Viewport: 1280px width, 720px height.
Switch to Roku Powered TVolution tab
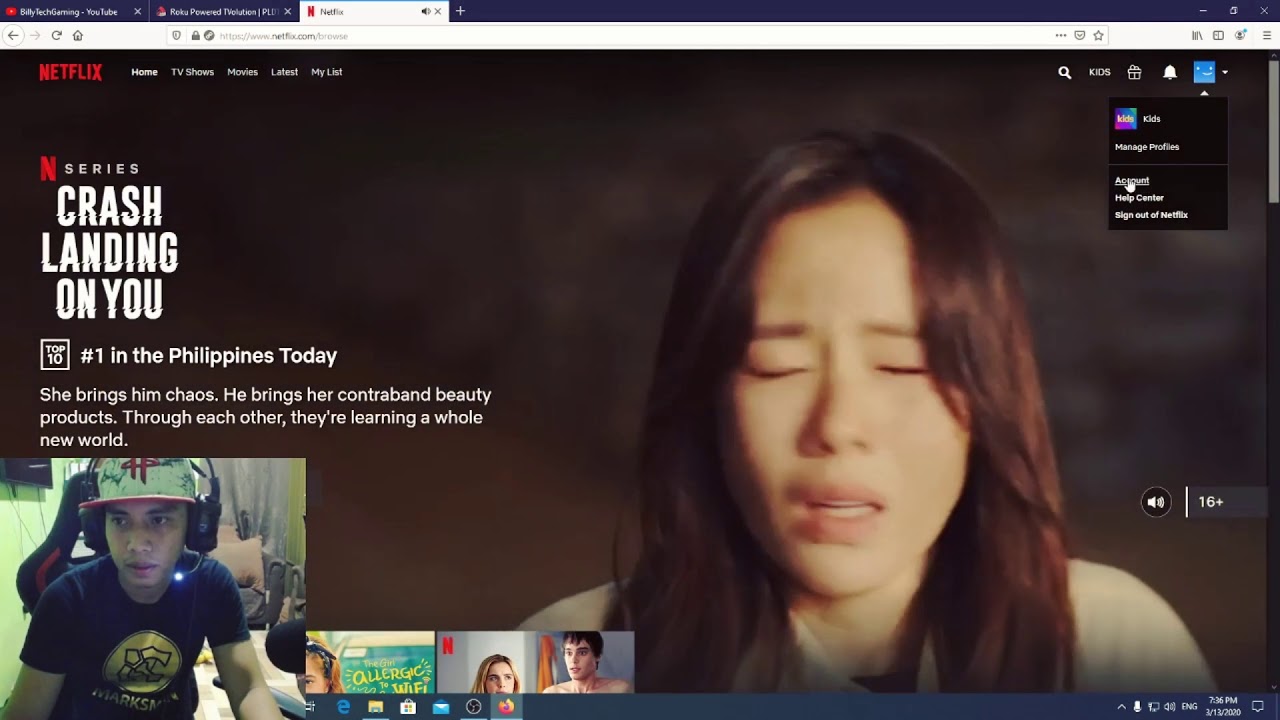click(x=223, y=11)
